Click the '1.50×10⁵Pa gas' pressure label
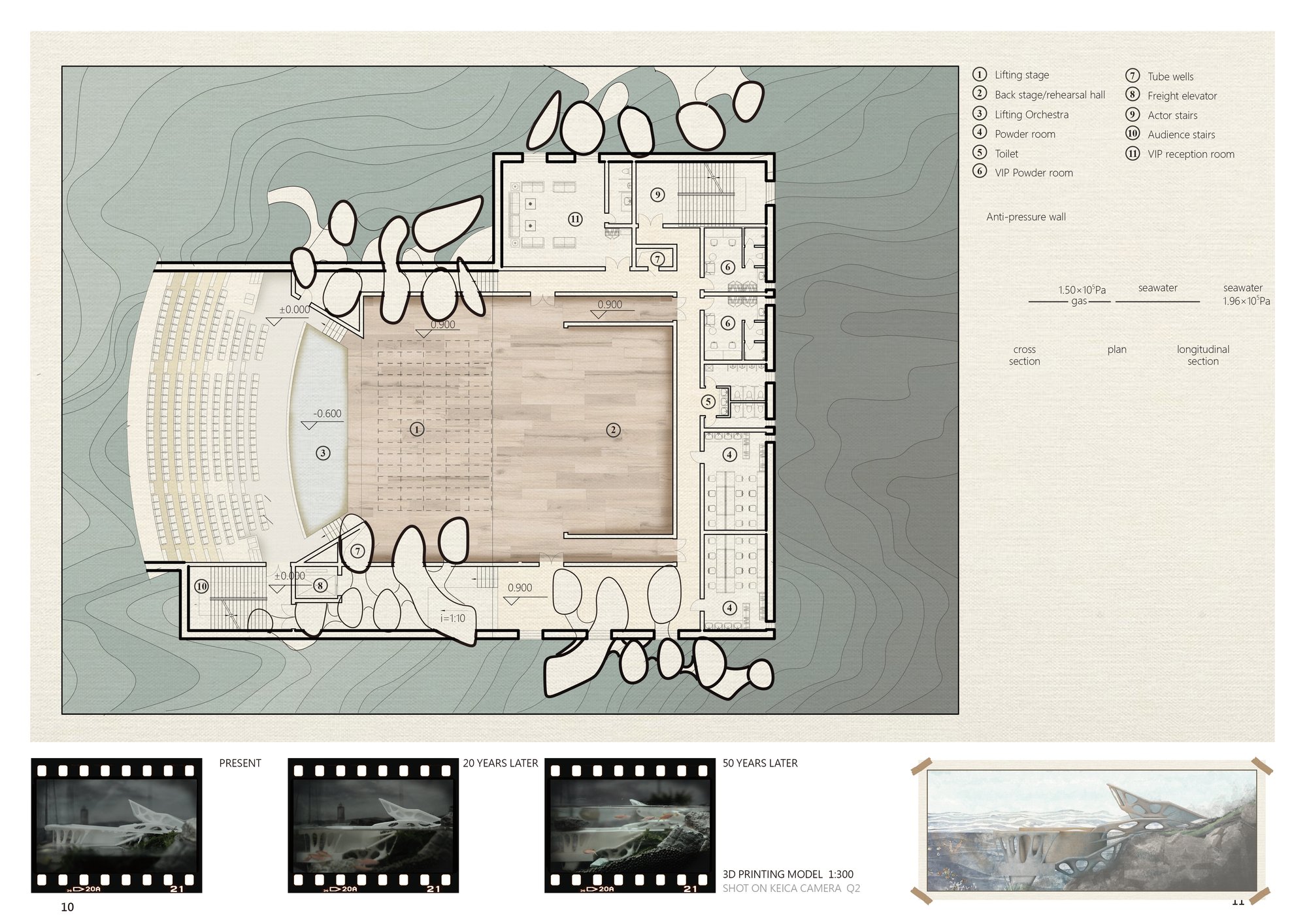Viewport: 1307px width, 924px height. pos(1082,295)
